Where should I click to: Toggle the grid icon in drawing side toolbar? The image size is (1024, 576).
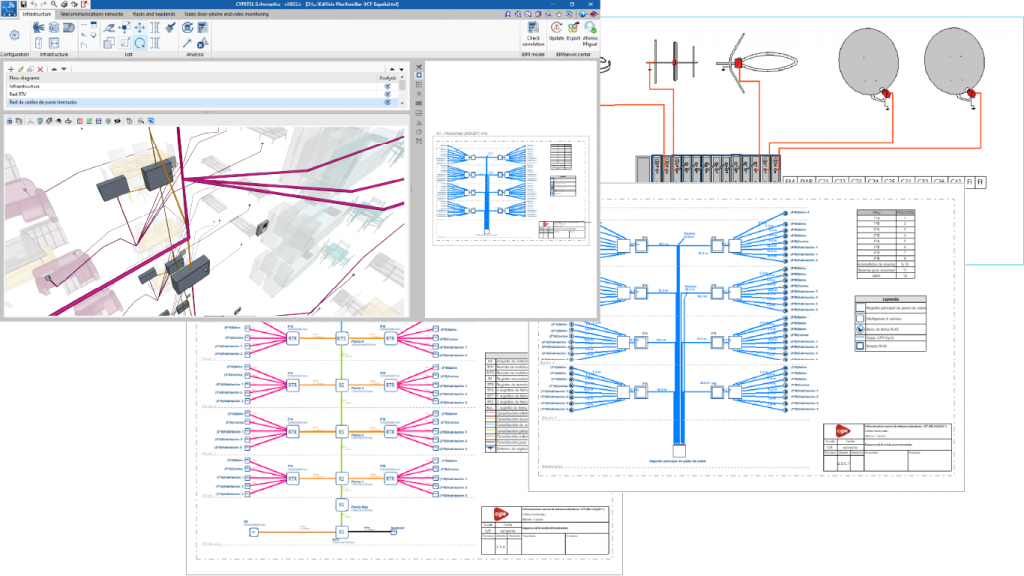point(419,85)
